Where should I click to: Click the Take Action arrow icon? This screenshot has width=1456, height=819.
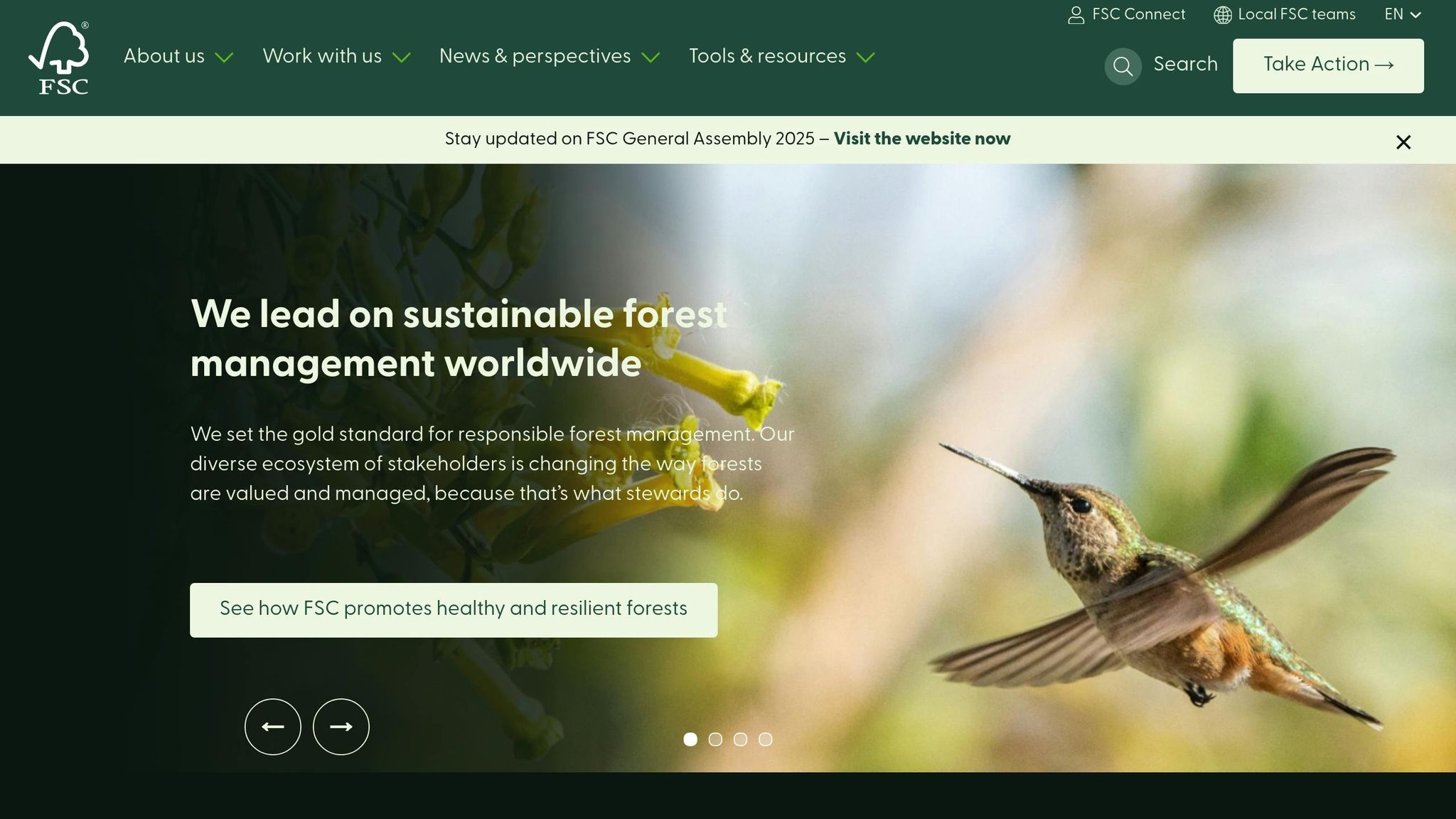1383,64
